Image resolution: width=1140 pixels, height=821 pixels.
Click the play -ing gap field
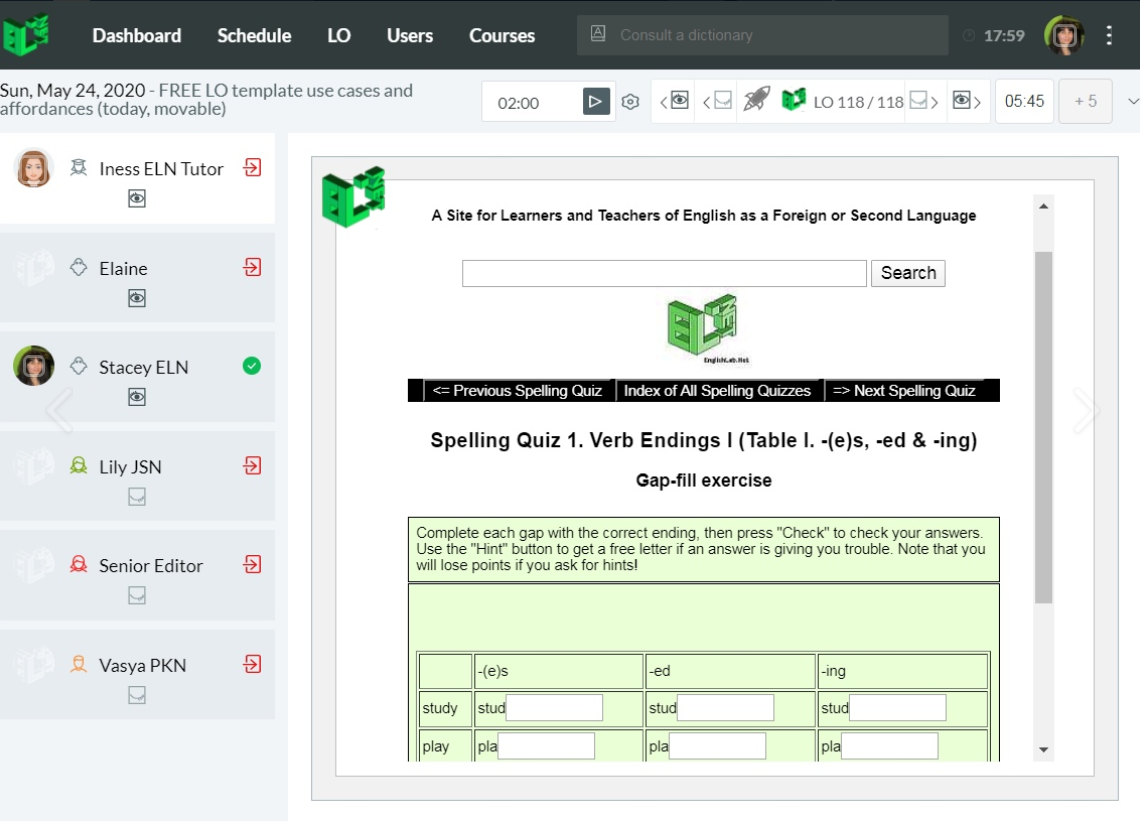890,746
